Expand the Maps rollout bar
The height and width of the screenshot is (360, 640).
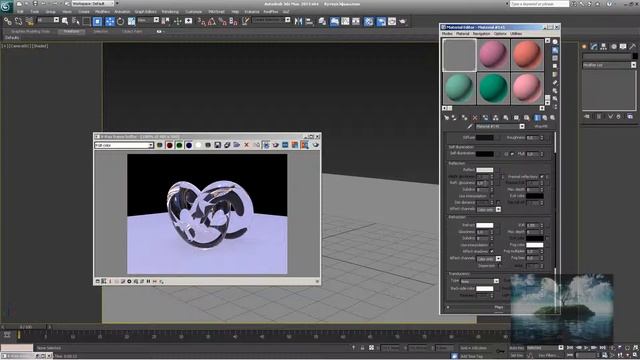point(499,307)
